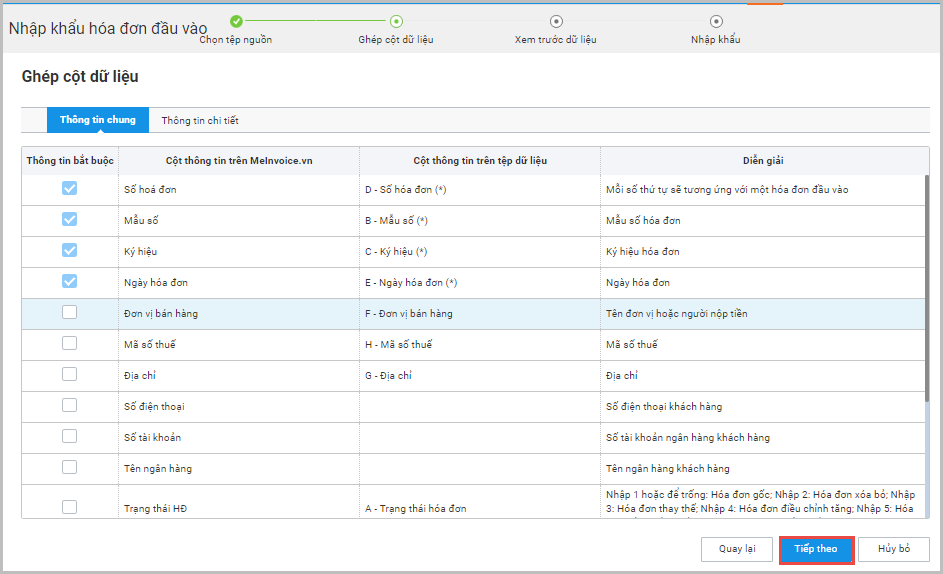This screenshot has height=574, width=943.
Task: Open the F - Đơn vị bán hàng column dropdown
Action: pos(480,314)
